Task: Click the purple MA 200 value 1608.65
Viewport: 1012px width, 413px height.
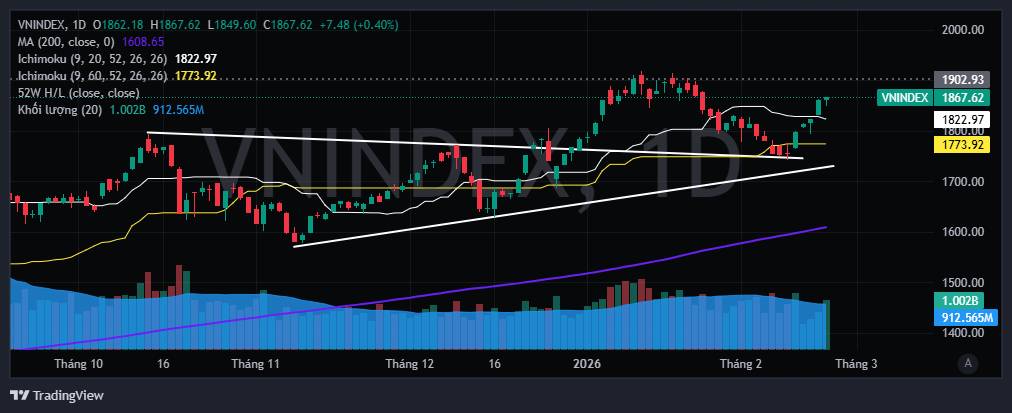Action: pyautogui.click(x=143, y=41)
